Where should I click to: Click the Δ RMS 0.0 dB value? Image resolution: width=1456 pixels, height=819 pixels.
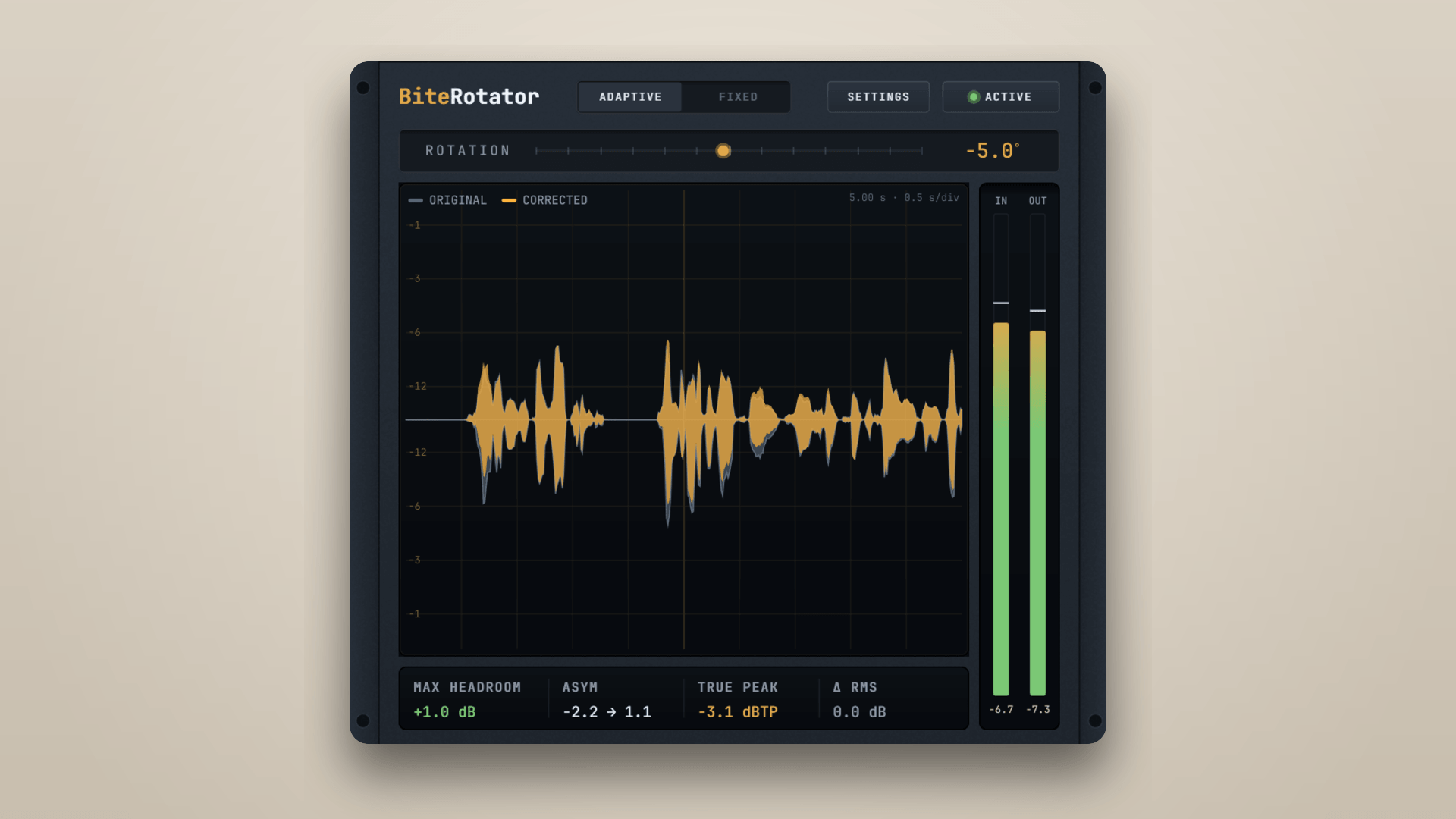[x=859, y=712]
